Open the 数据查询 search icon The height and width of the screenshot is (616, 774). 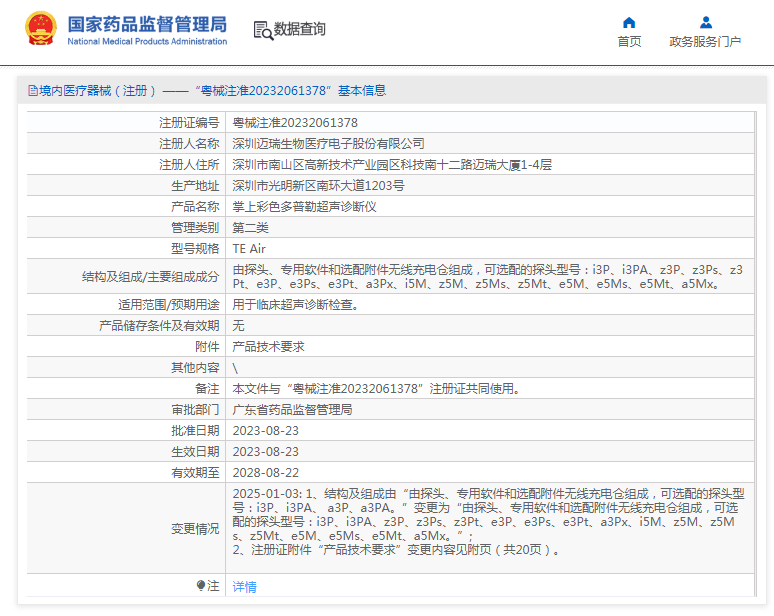pyautogui.click(x=263, y=30)
